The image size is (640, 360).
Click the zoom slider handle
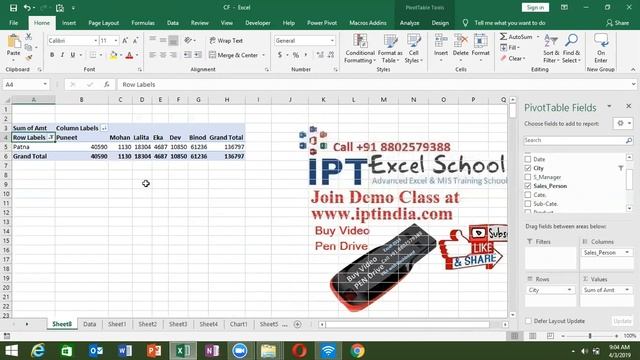point(590,336)
